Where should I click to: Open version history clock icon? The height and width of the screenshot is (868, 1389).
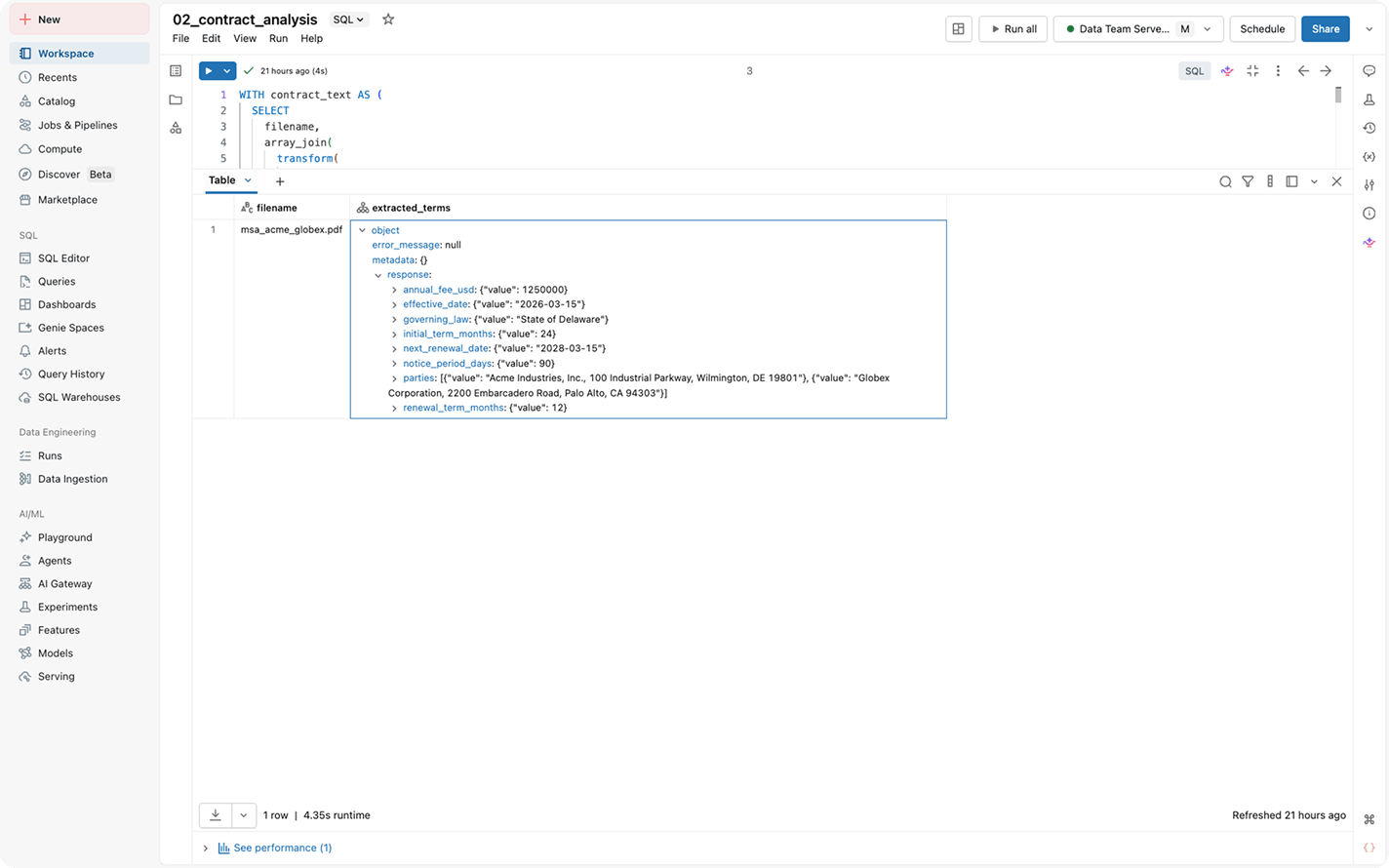coord(1369,128)
